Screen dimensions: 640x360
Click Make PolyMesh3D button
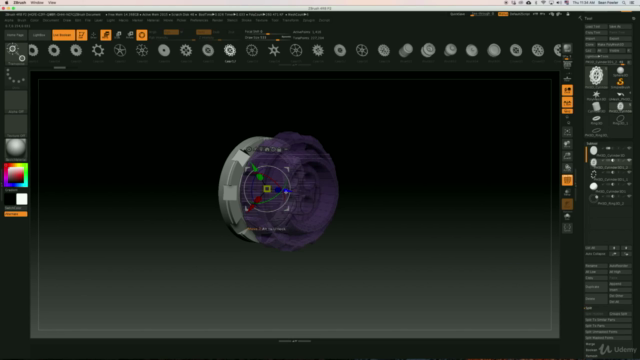614,44
